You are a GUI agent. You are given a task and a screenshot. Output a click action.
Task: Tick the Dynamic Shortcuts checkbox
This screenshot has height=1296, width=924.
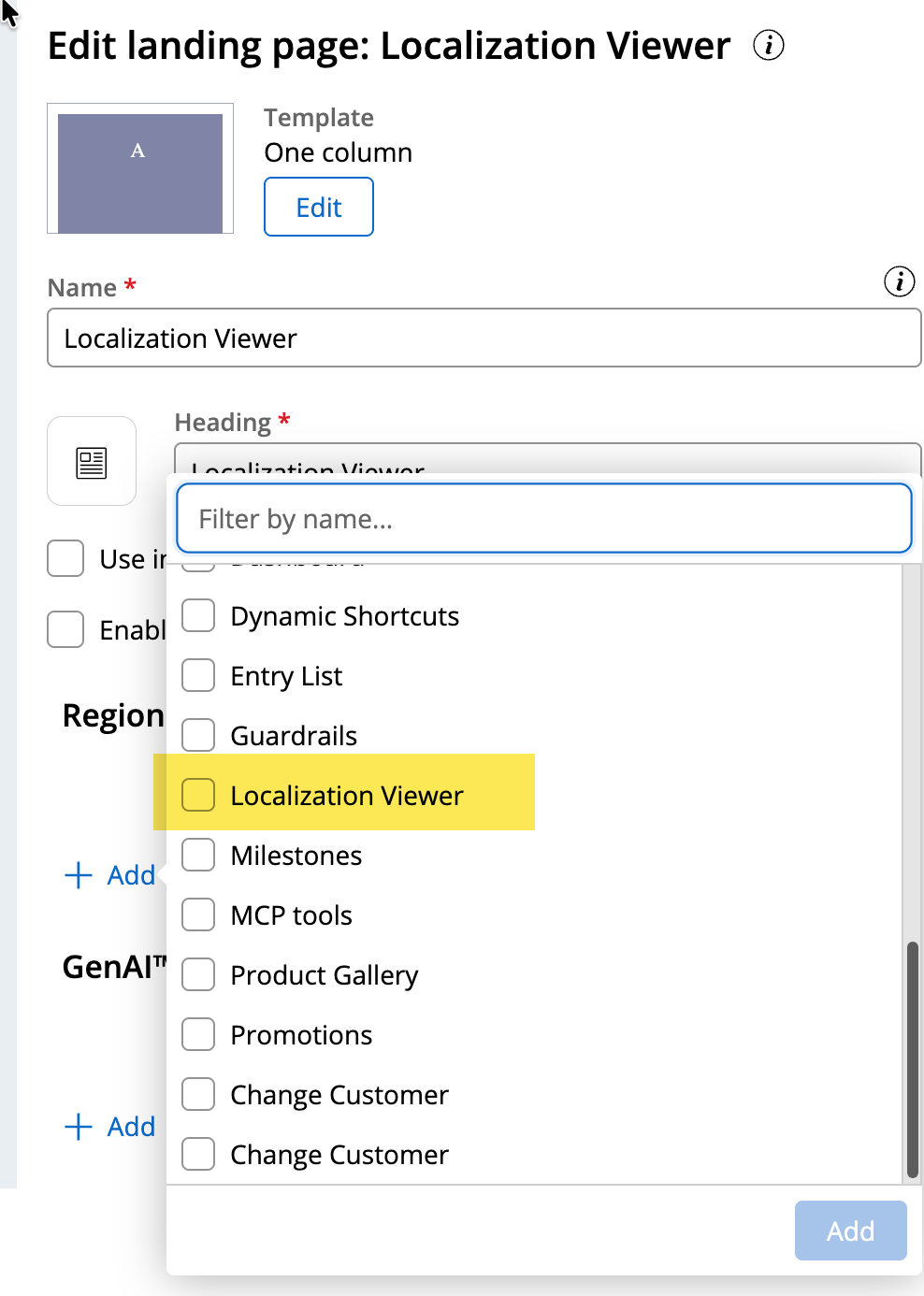pos(198,616)
